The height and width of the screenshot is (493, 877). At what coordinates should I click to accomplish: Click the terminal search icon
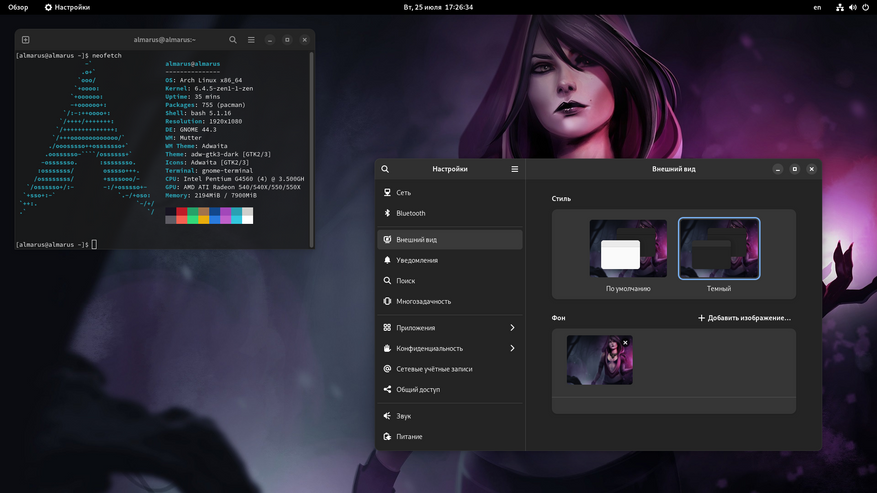point(233,40)
